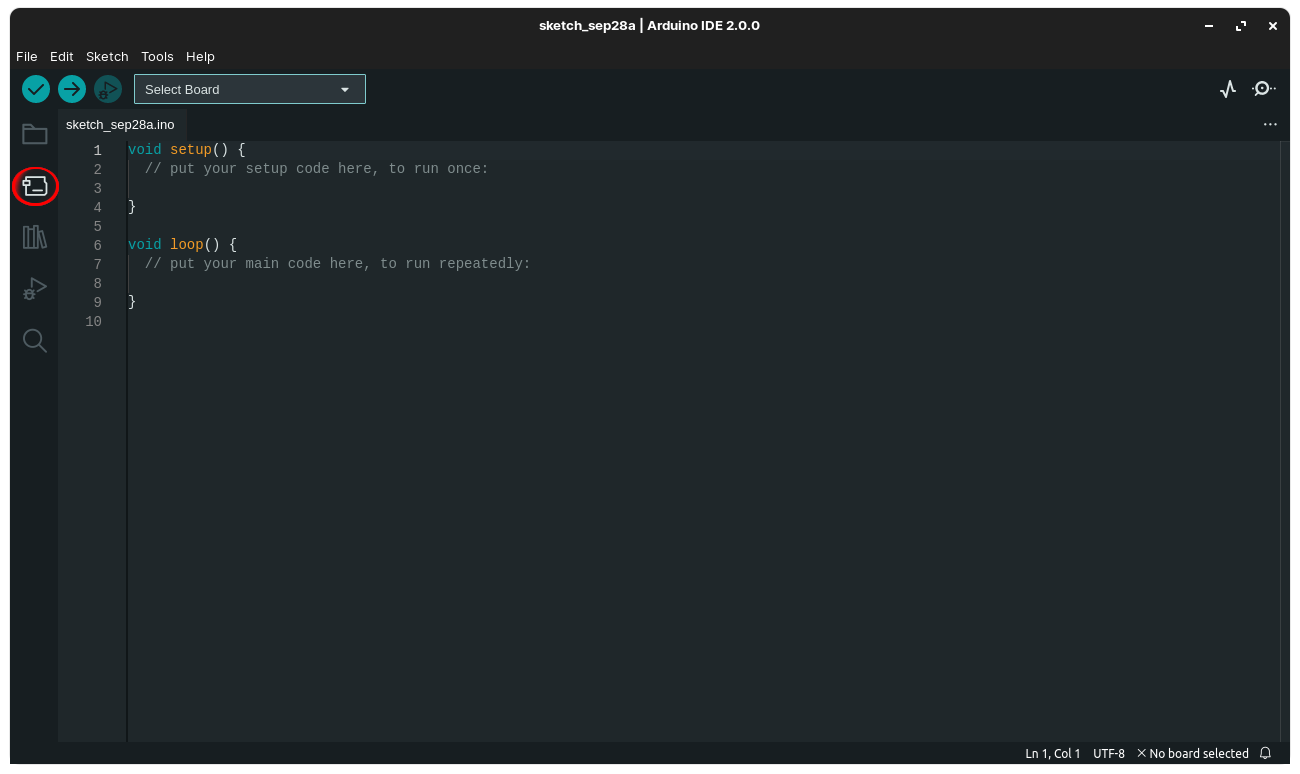Click the editor's vertical scrollbar
The image size is (1300, 774).
pyautogui.click(x=1285, y=441)
